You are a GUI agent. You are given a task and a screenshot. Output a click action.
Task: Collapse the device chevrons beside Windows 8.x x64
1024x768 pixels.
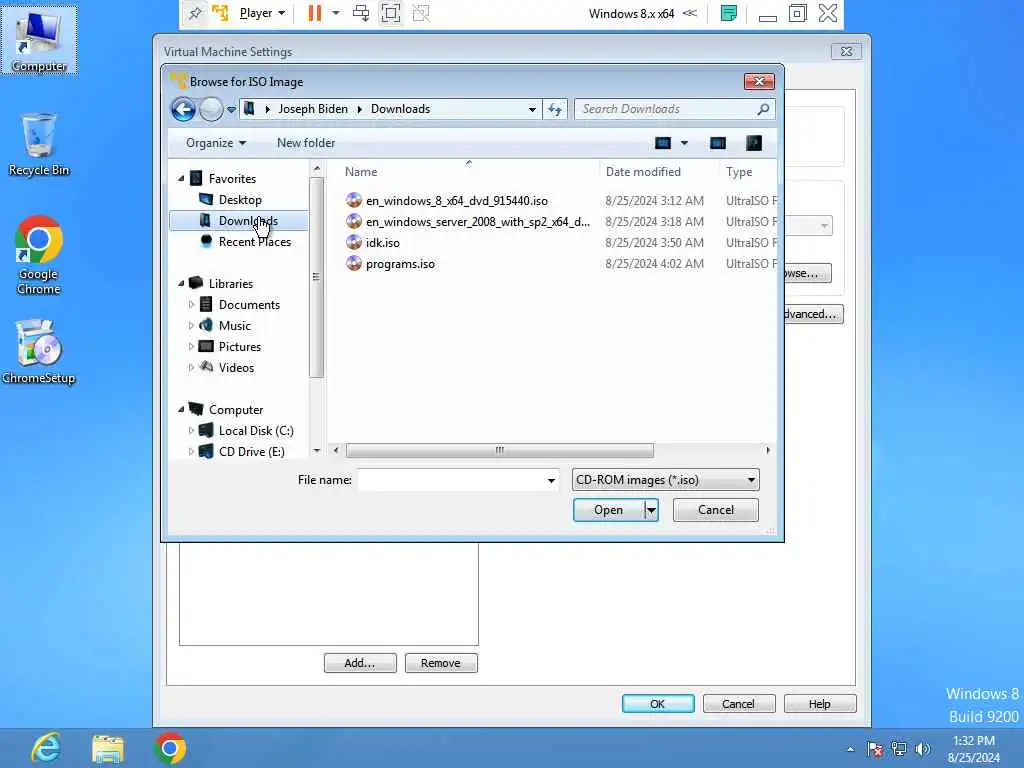[x=690, y=13]
